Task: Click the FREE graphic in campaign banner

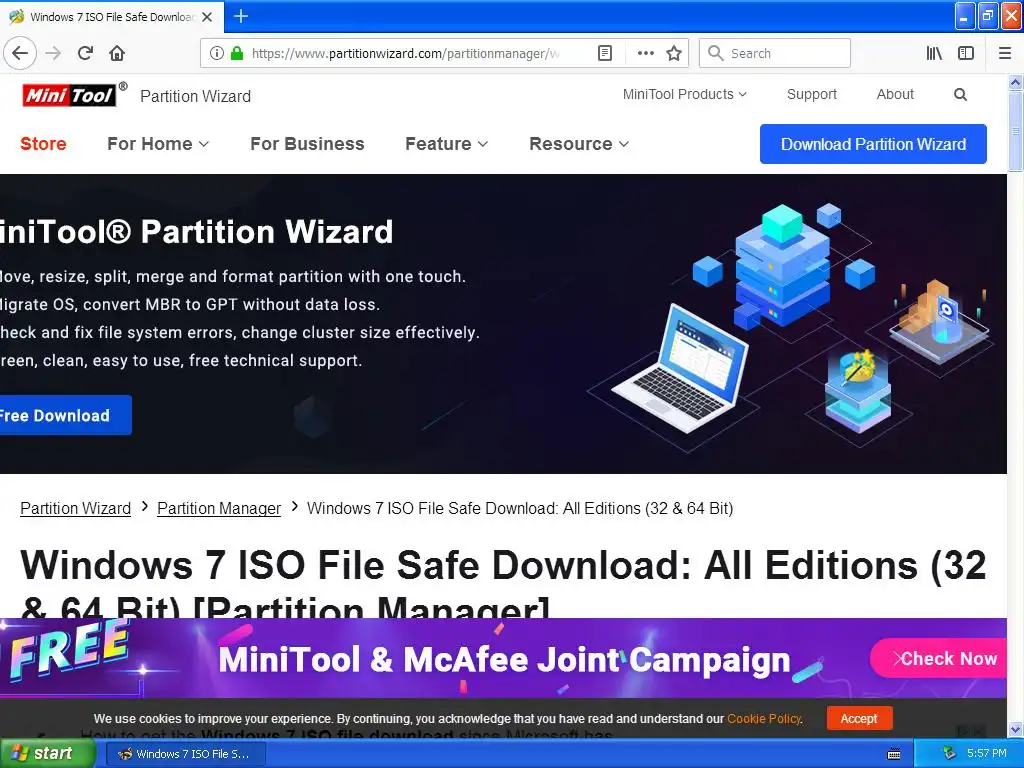Action: pyautogui.click(x=69, y=650)
